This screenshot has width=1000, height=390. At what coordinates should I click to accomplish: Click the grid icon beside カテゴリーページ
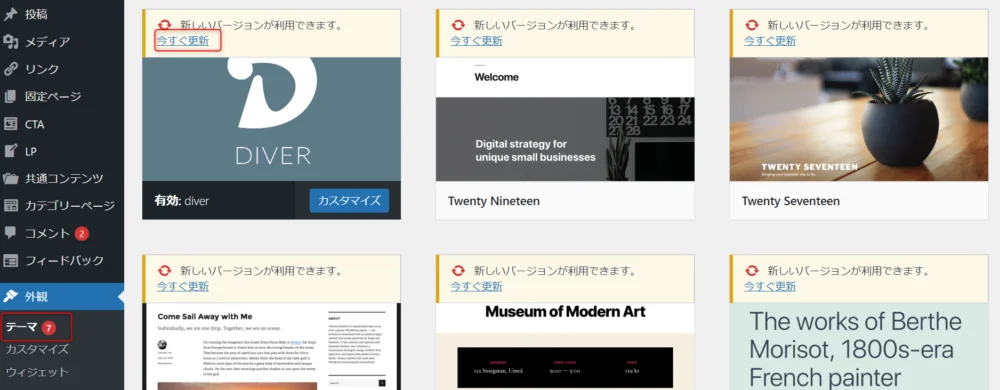(x=10, y=206)
